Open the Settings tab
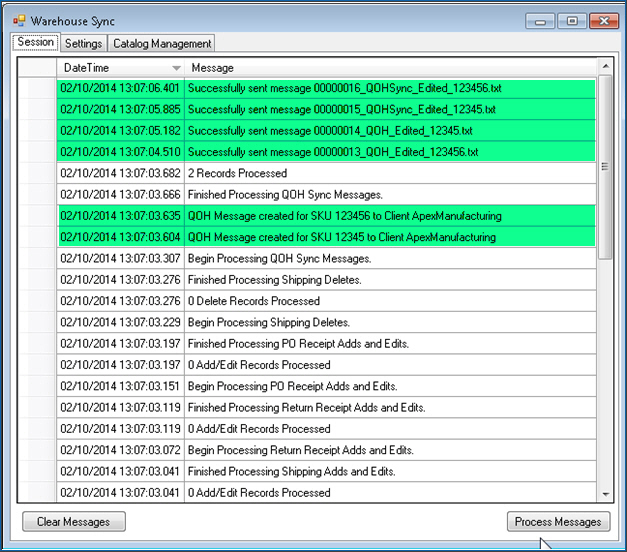Screen dimensions: 627x552 click(84, 43)
